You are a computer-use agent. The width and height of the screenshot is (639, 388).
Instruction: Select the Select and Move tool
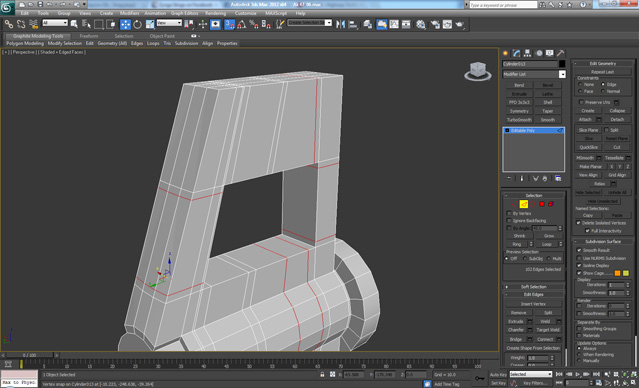tap(125, 24)
